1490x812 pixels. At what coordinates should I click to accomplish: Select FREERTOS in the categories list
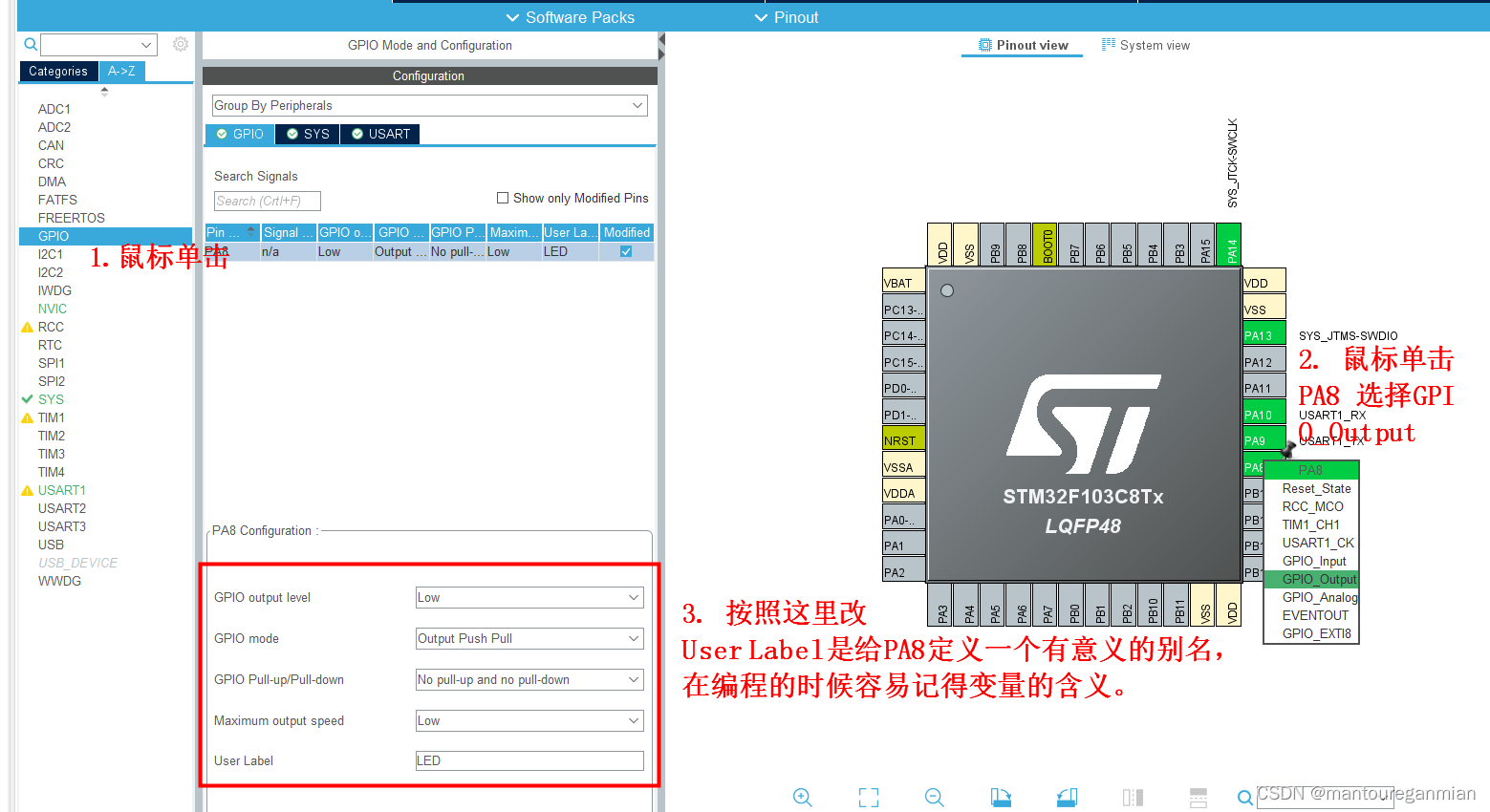click(x=72, y=218)
